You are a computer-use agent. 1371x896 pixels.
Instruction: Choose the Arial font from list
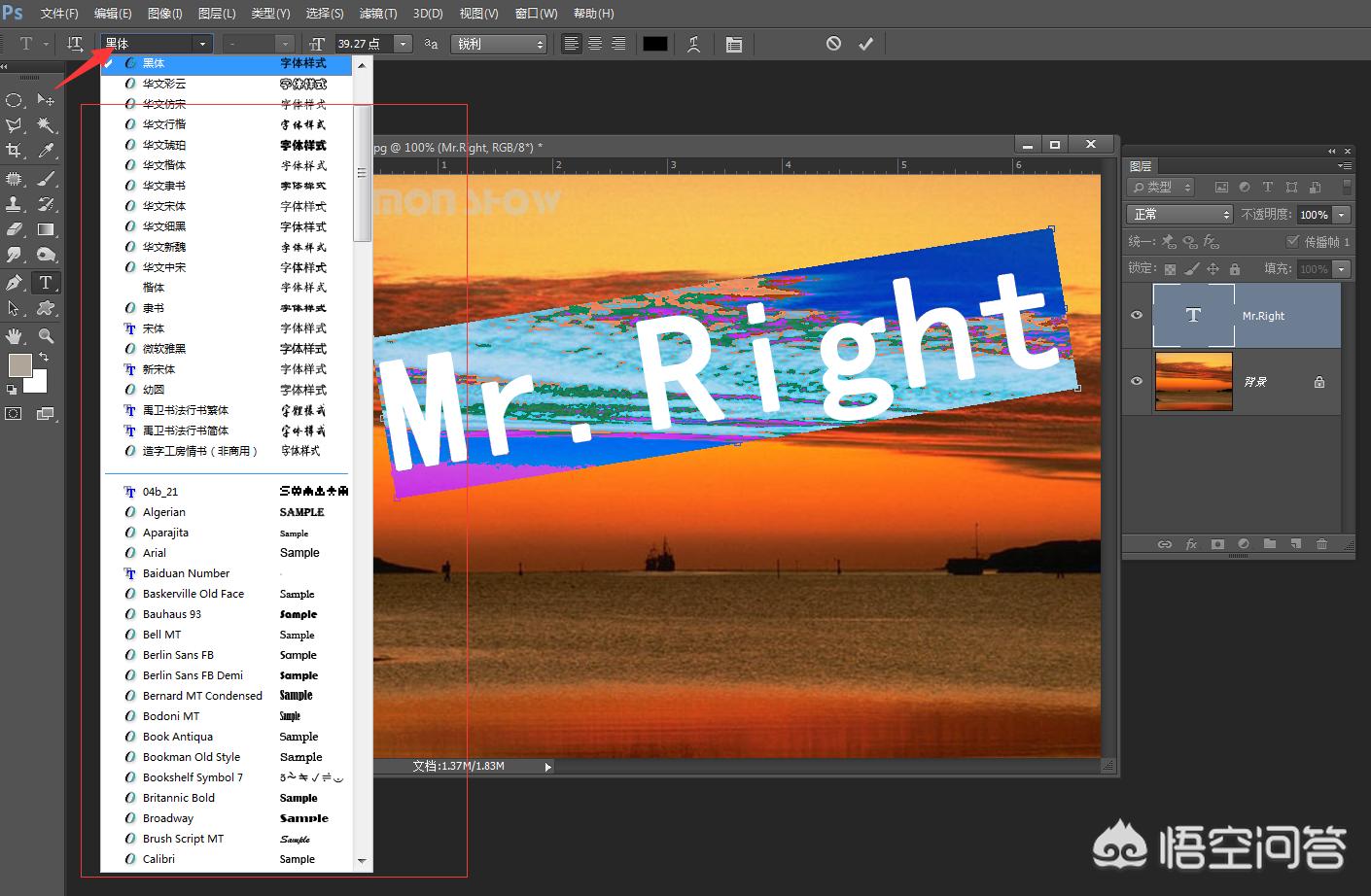pyautogui.click(x=155, y=553)
